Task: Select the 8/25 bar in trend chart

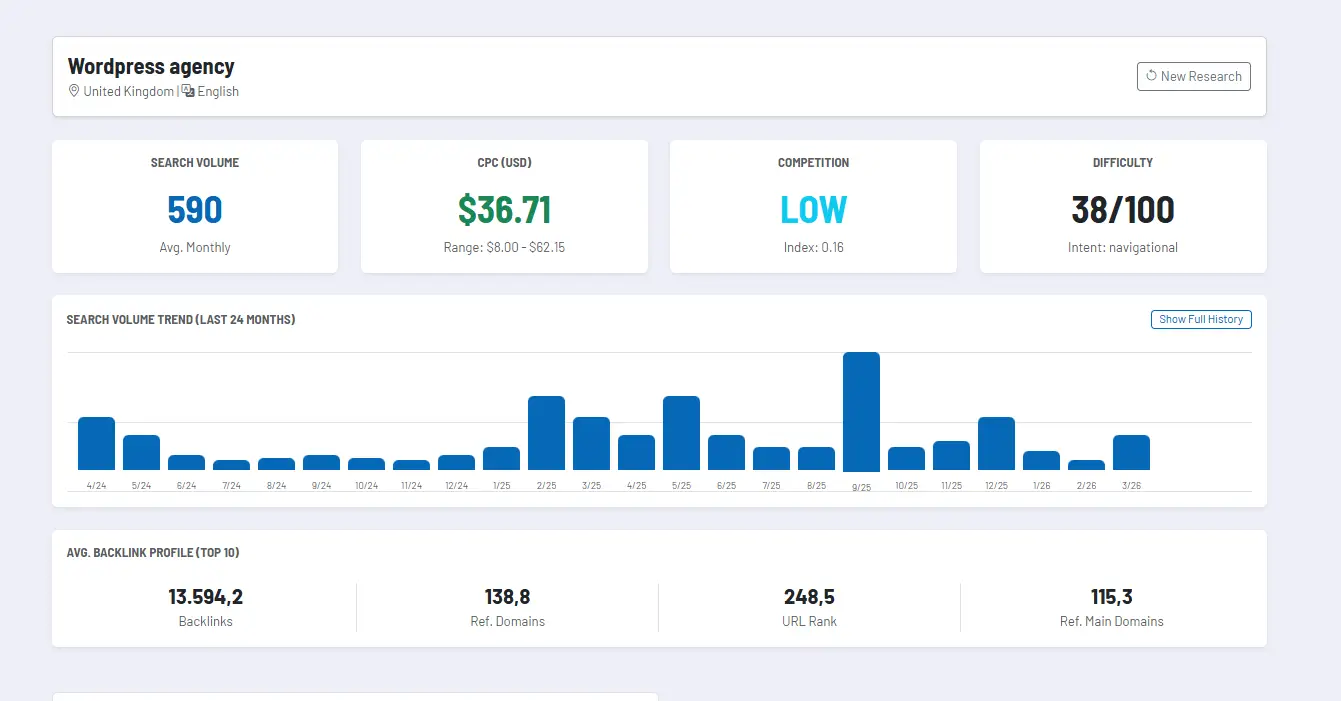Action: 816,458
